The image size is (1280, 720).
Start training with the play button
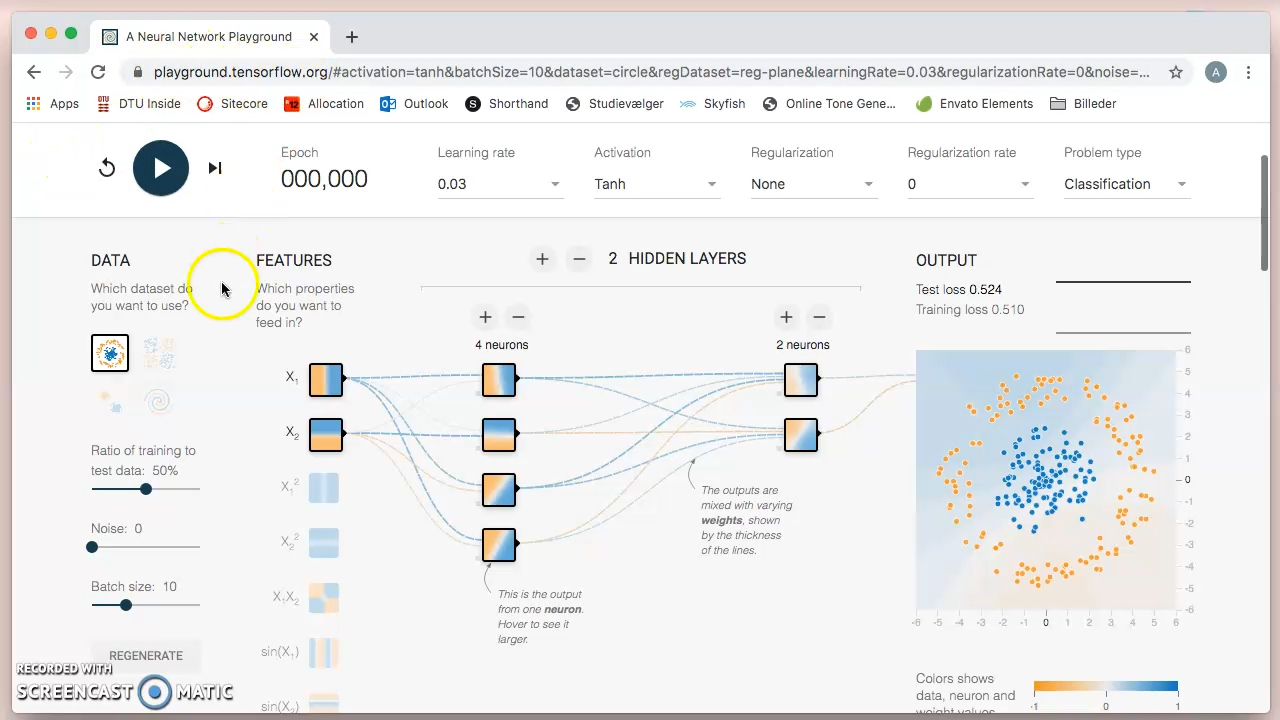pos(161,168)
